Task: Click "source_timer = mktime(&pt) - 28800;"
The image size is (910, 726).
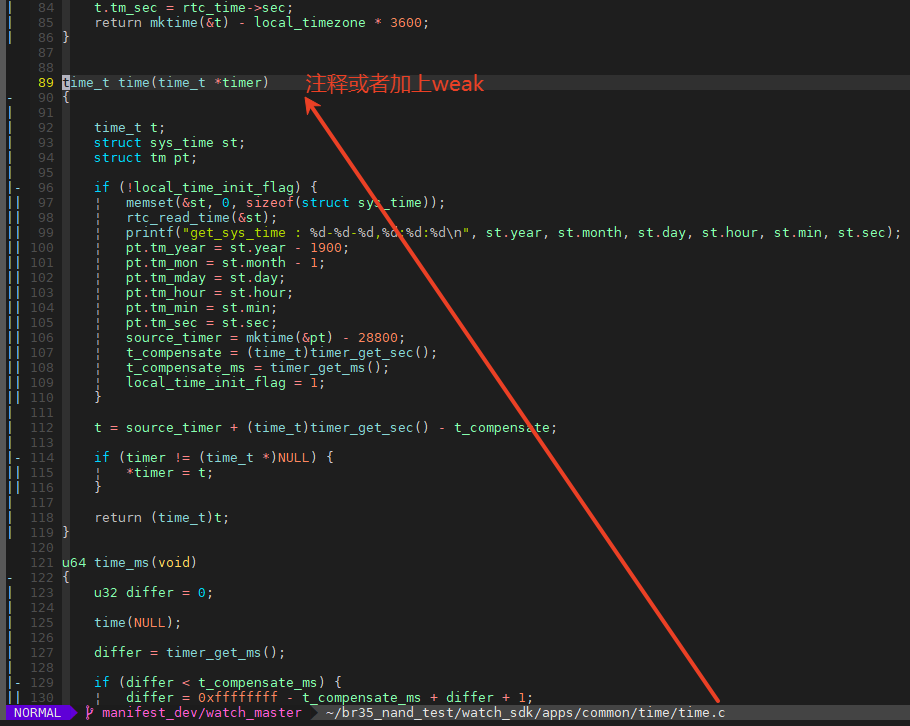Action: (x=266, y=338)
